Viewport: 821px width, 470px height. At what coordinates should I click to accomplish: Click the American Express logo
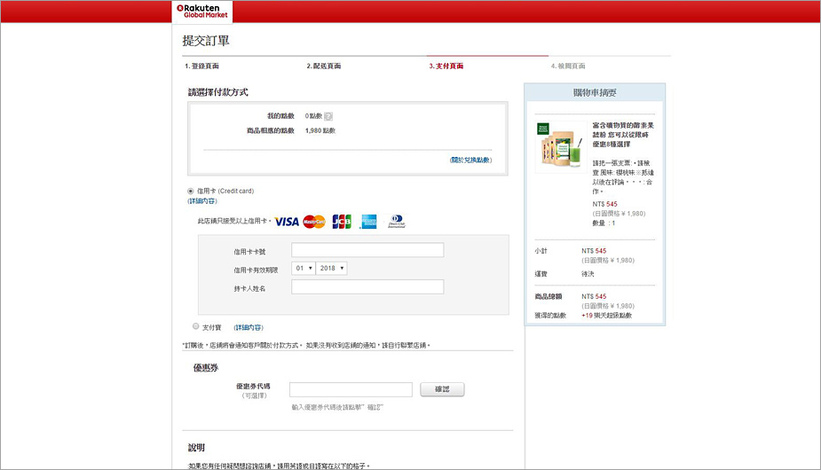coord(368,221)
